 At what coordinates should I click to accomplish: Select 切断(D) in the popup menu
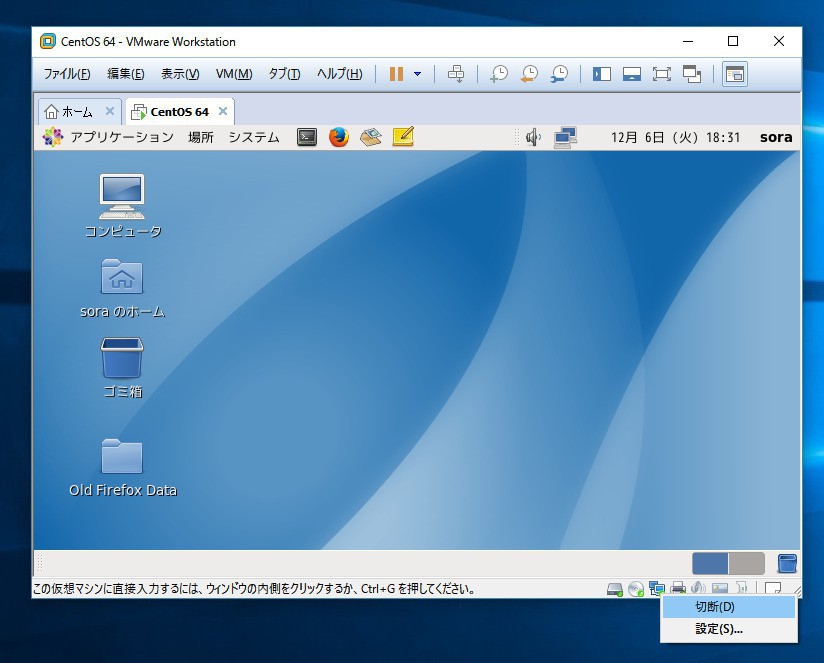pyautogui.click(x=715, y=607)
